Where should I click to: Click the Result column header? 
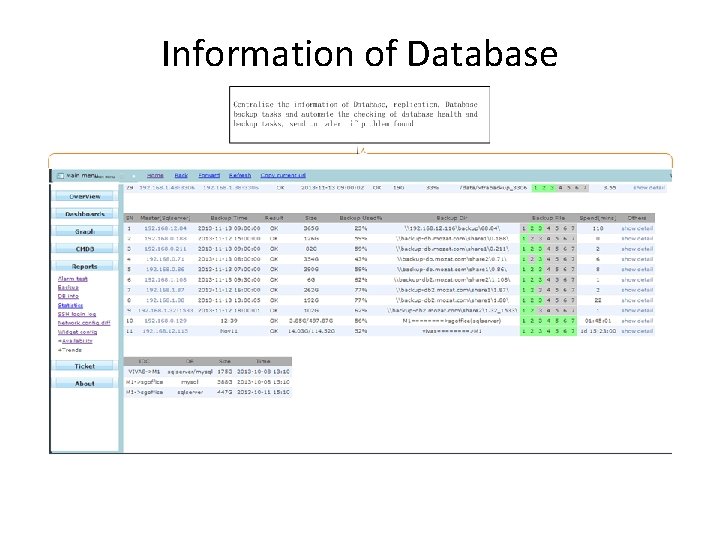274,218
